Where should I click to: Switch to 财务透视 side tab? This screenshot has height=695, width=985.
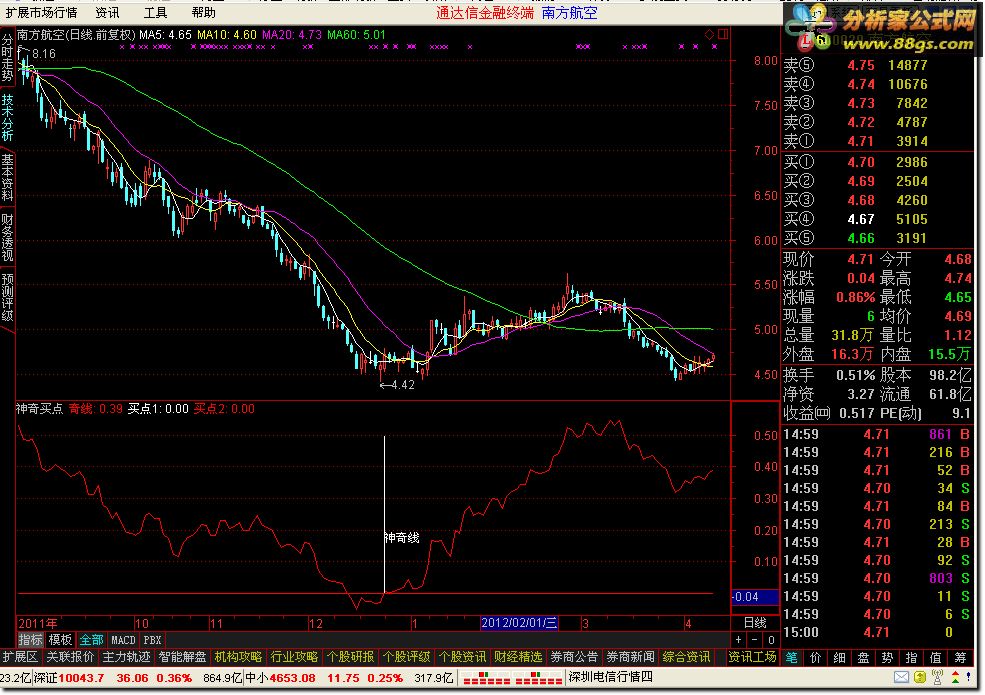click(7, 238)
